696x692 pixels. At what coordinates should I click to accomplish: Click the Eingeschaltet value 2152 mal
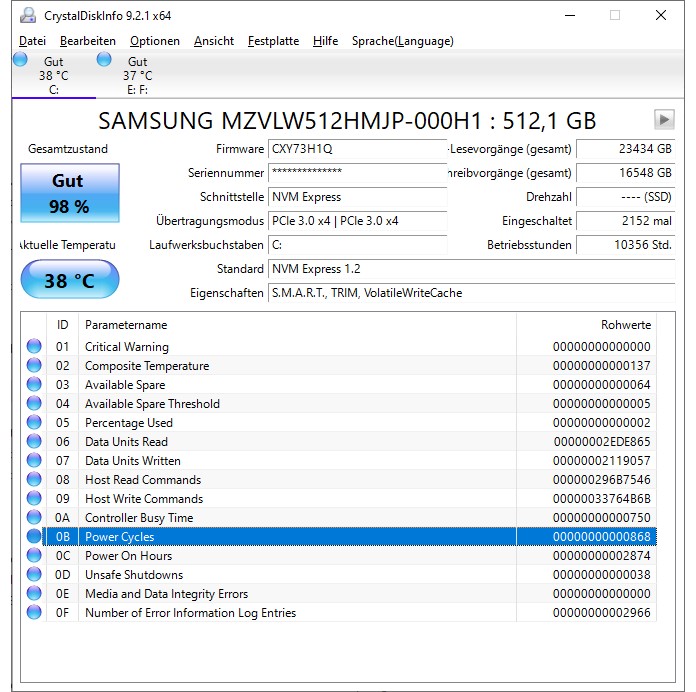(x=625, y=221)
